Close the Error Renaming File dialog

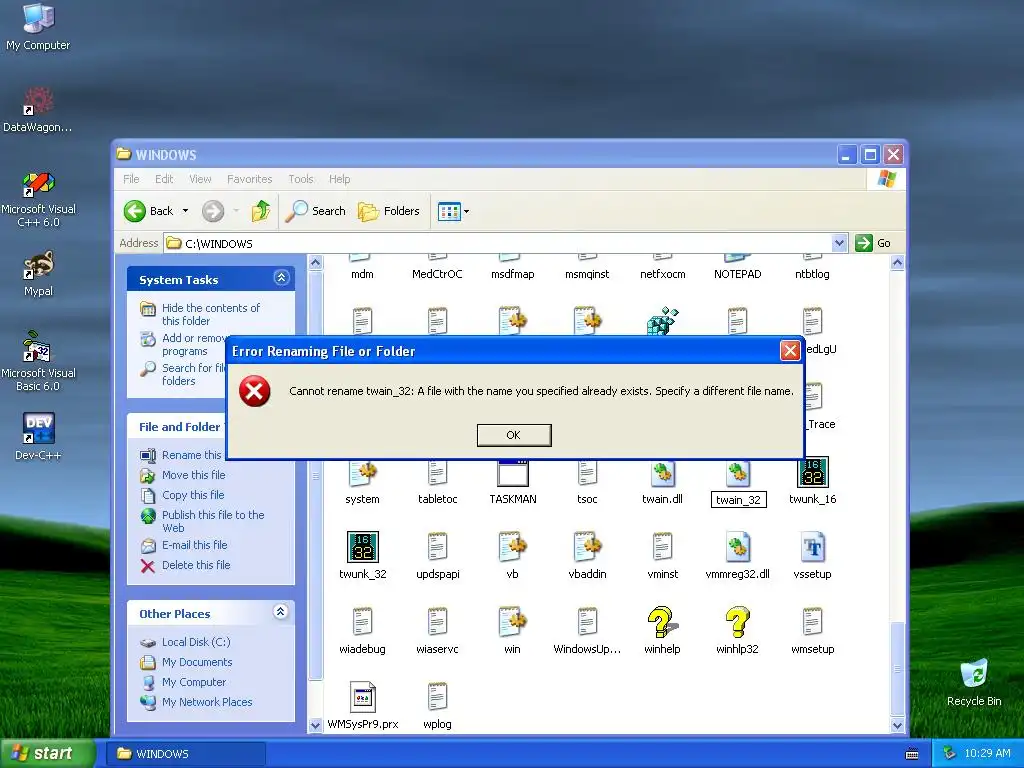pos(790,351)
